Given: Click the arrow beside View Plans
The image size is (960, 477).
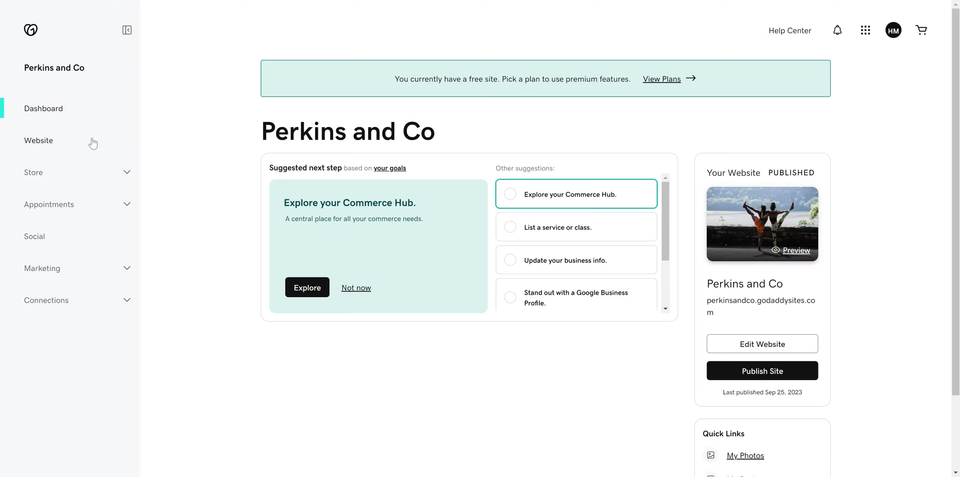Looking at the screenshot, I should coord(691,78).
